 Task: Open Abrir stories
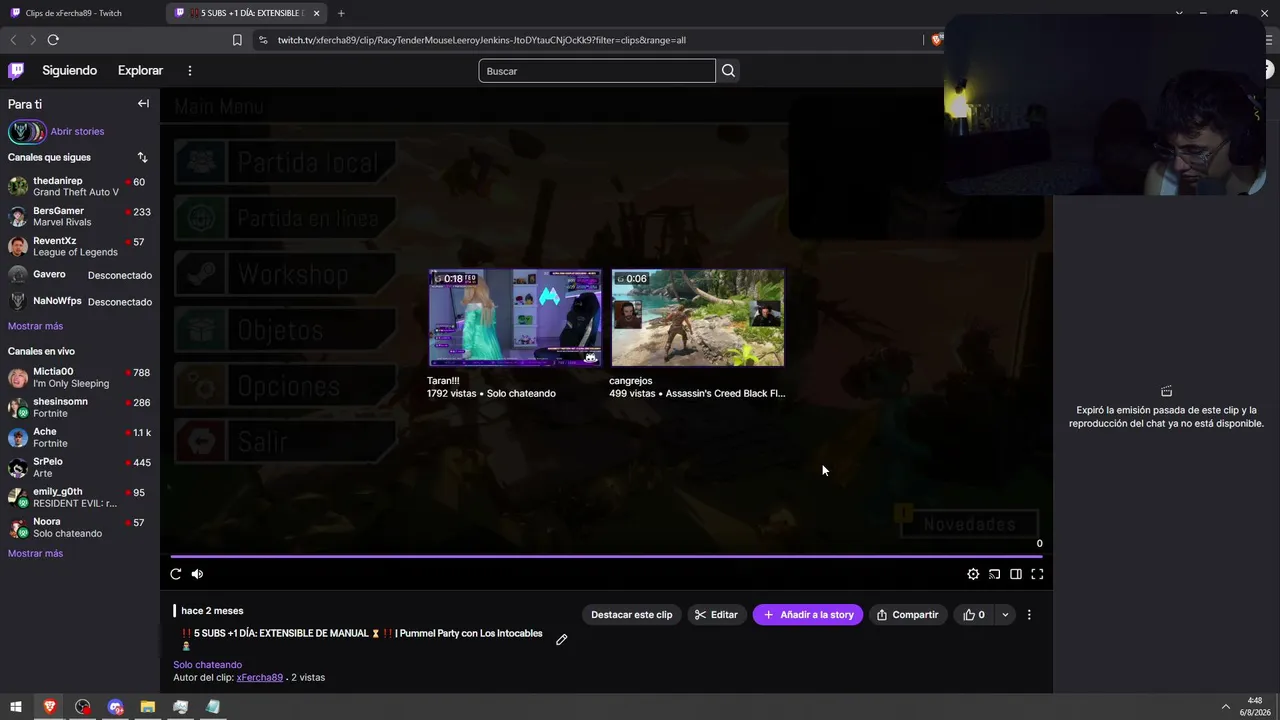[x=77, y=131]
